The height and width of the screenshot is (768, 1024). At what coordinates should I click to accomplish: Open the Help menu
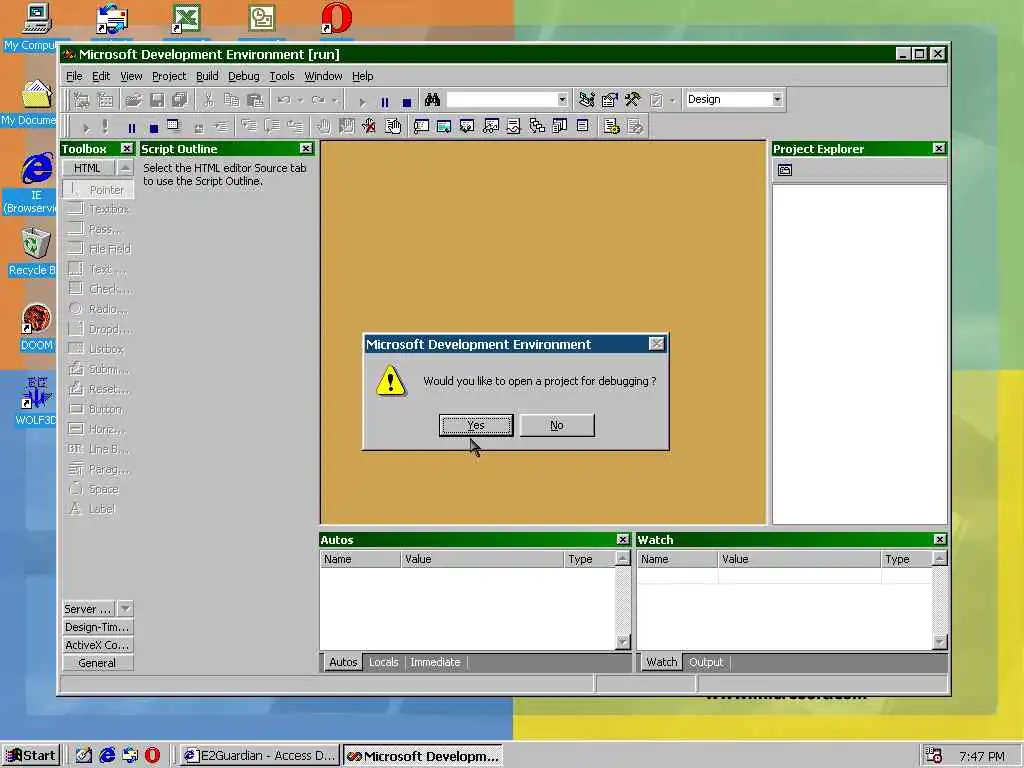click(x=362, y=76)
